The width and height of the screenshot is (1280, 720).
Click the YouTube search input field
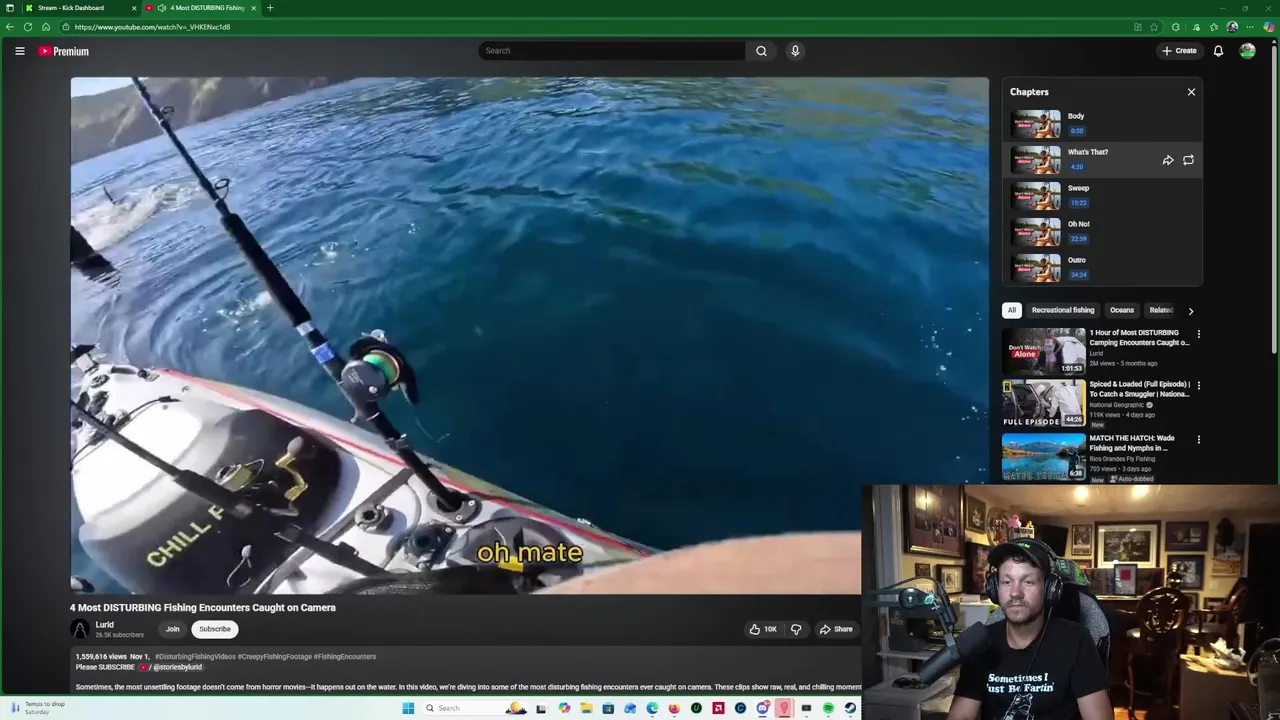click(x=611, y=51)
